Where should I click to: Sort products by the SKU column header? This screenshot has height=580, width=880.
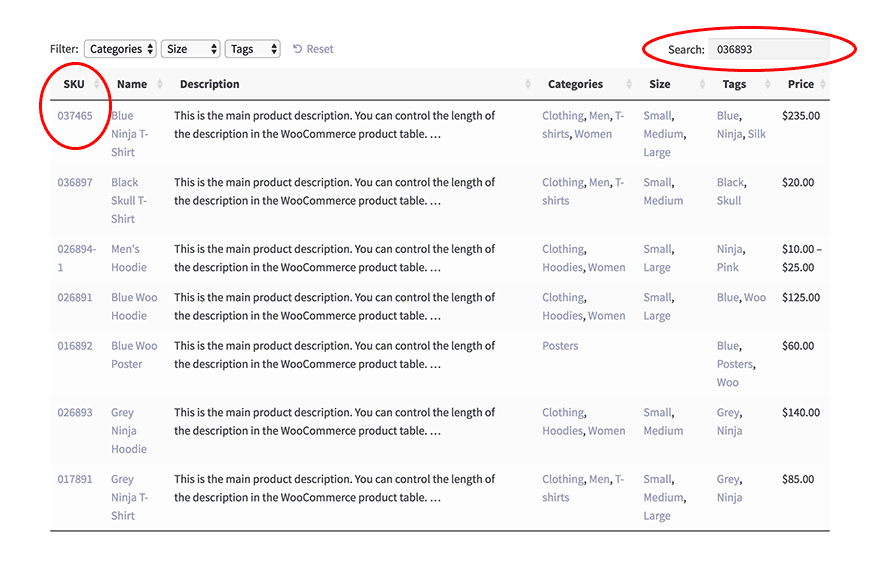coord(75,84)
